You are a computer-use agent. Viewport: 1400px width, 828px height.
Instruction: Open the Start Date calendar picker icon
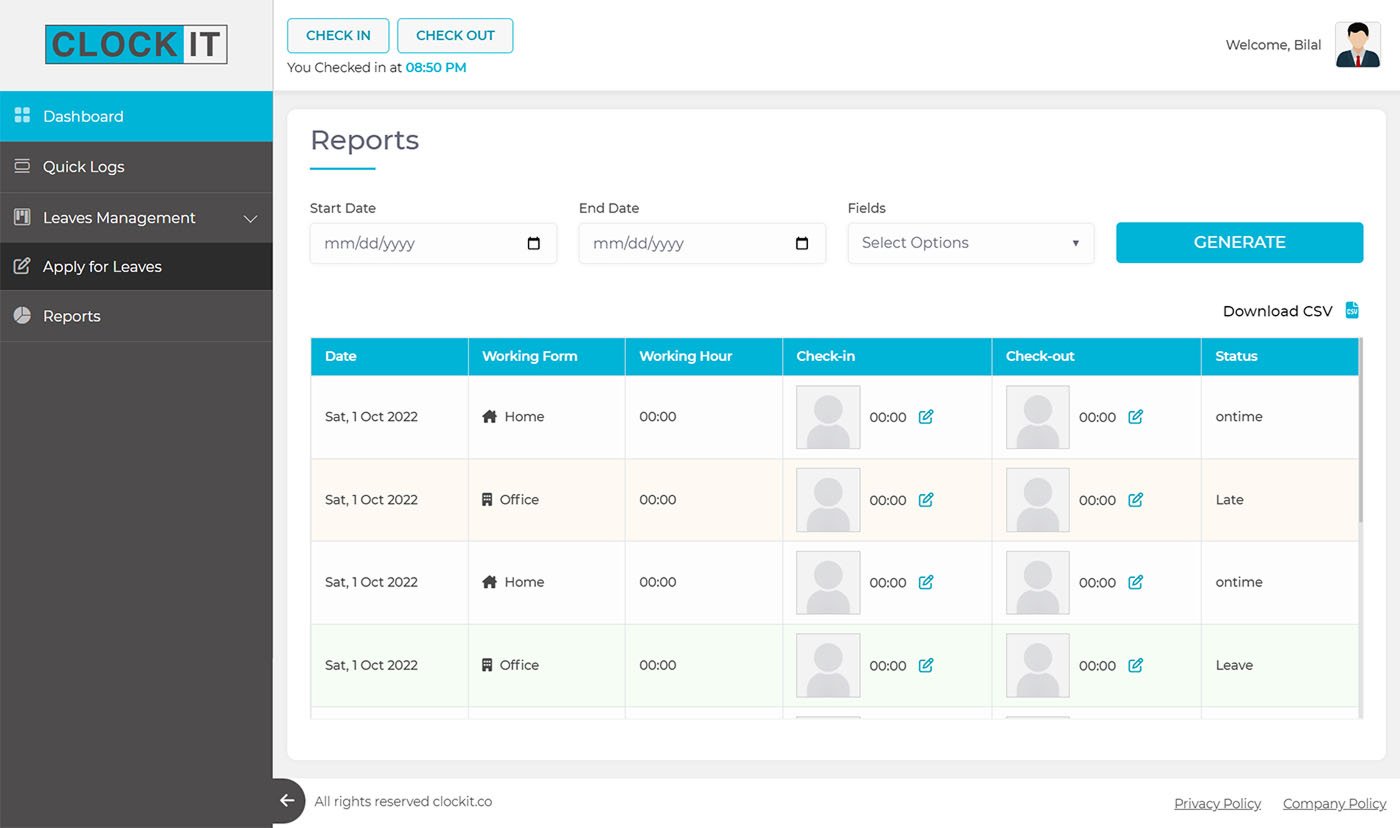coord(533,243)
